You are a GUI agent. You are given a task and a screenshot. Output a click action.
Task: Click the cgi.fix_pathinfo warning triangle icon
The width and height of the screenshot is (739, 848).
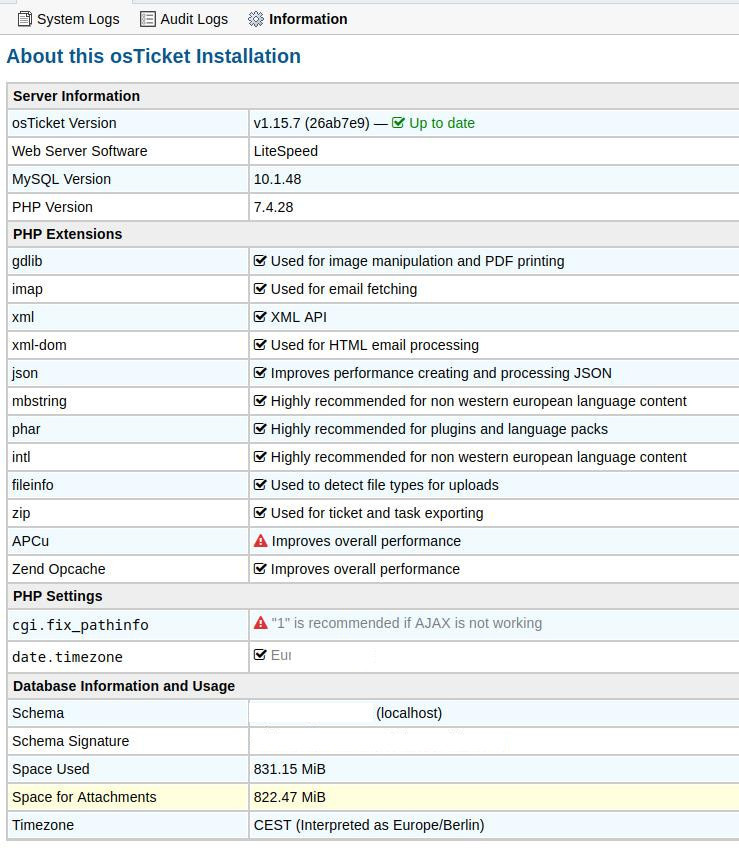(261, 623)
